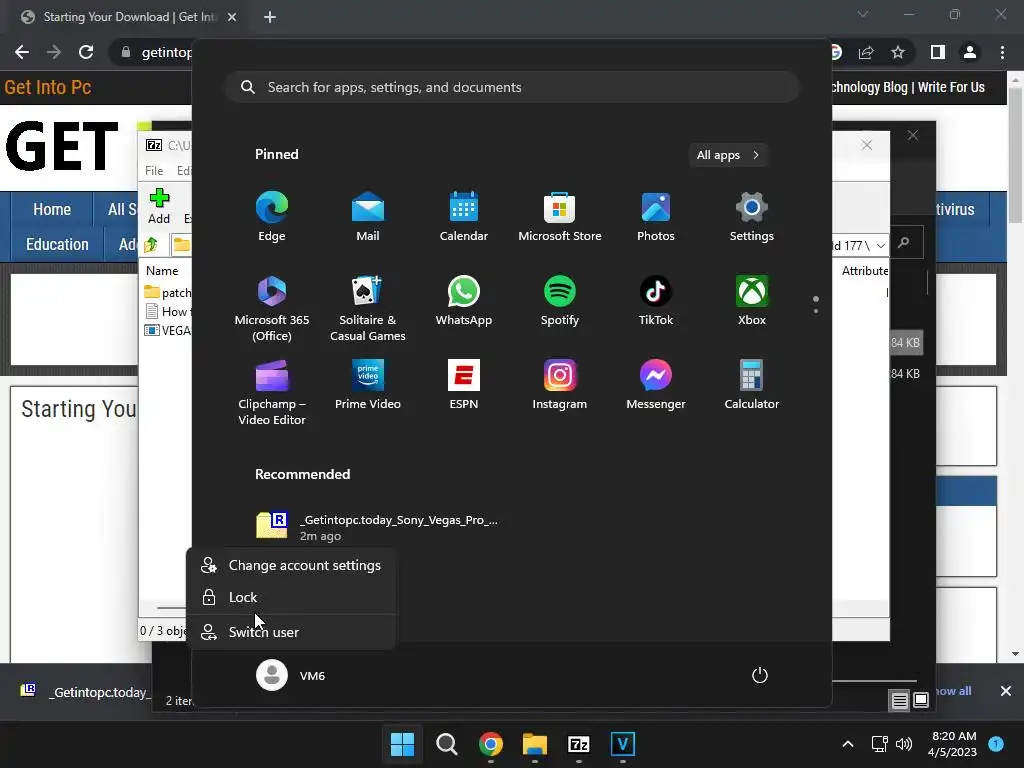Choose Switch user
The width and height of the screenshot is (1024, 768).
[291, 632]
